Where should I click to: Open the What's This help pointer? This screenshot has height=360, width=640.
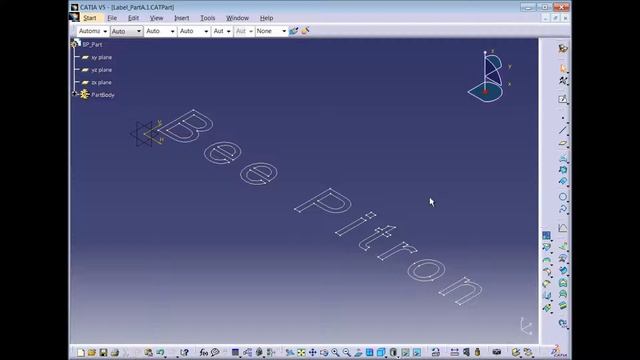pyautogui.click(x=184, y=352)
